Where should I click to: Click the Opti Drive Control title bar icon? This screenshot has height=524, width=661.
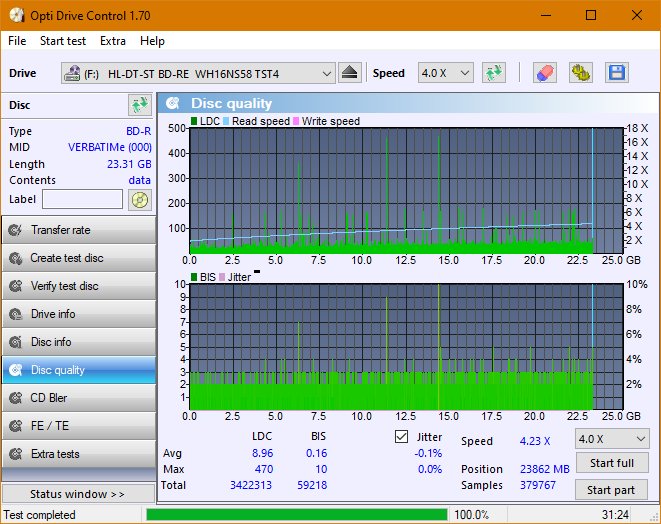[16, 16]
